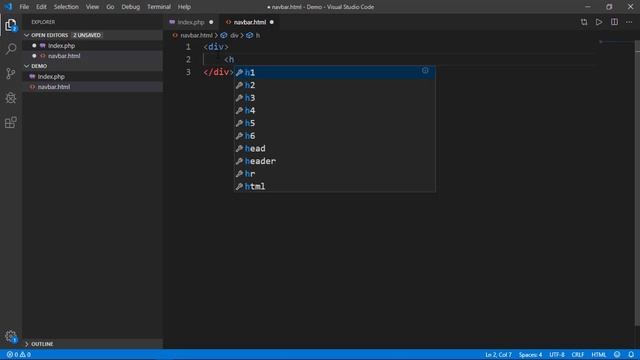Image resolution: width=640 pixels, height=360 pixels.
Task: Open the Source Control view
Action: pos(11,73)
